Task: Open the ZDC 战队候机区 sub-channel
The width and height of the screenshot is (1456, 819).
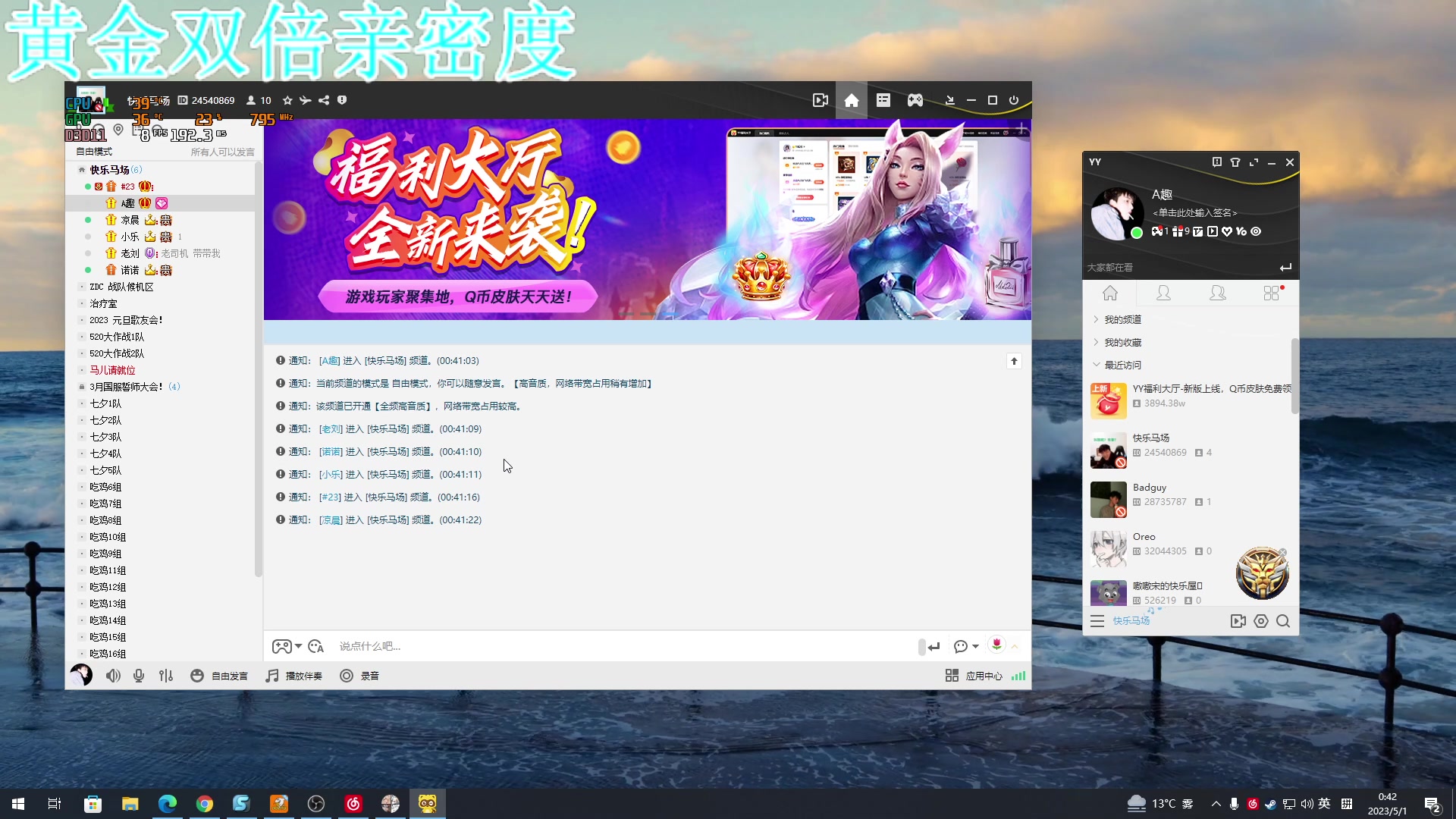Action: click(x=121, y=287)
